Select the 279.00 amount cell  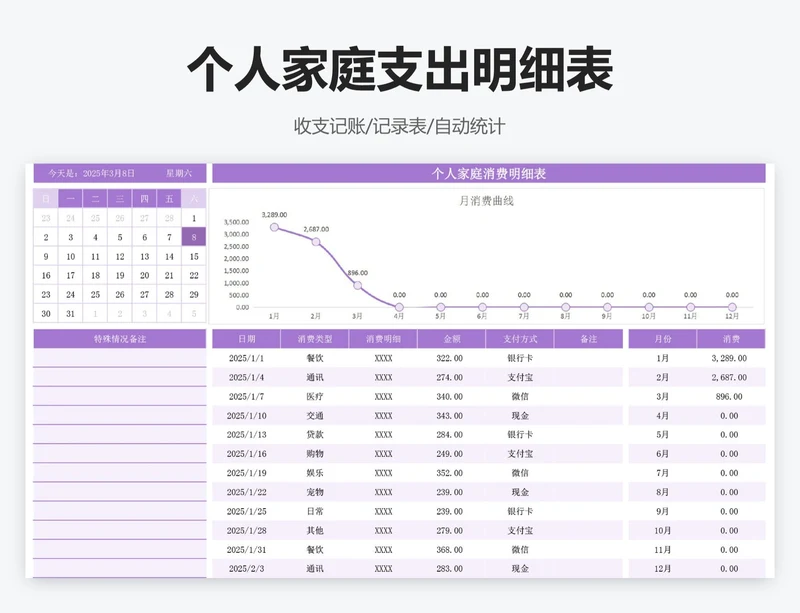click(449, 531)
